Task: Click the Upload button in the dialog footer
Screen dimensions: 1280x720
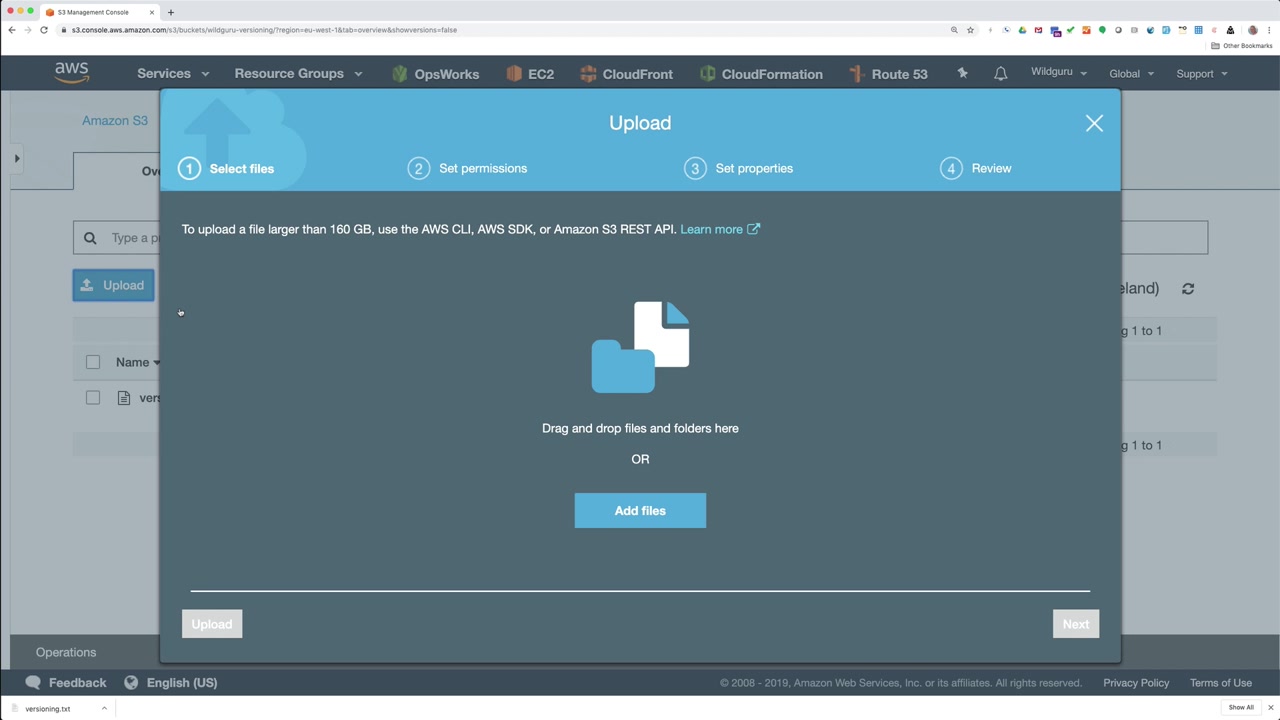Action: pos(212,624)
